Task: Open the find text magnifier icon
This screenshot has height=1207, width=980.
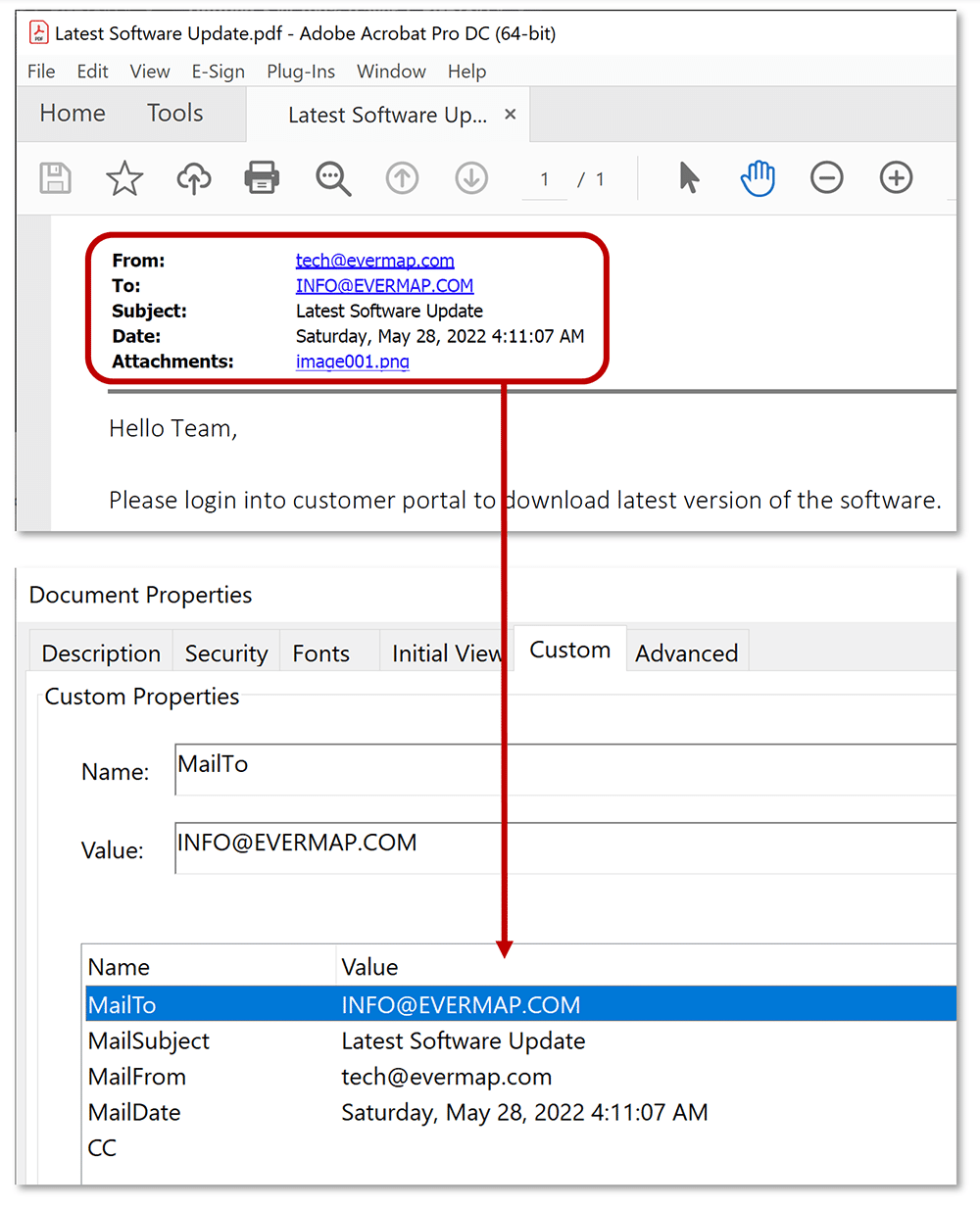Action: tap(333, 178)
